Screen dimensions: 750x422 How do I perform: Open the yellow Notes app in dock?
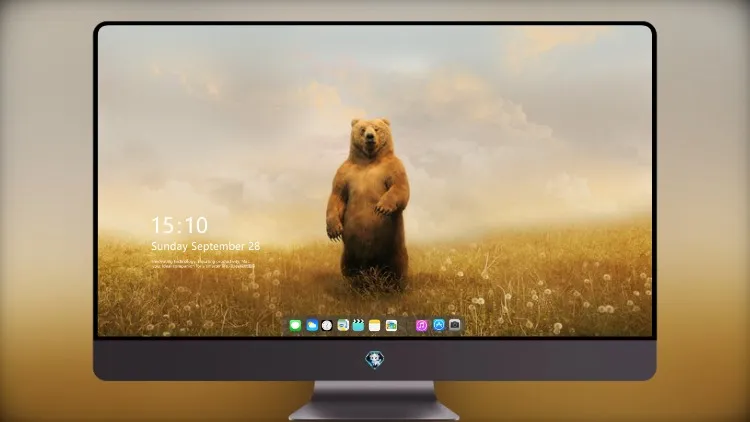pos(375,325)
